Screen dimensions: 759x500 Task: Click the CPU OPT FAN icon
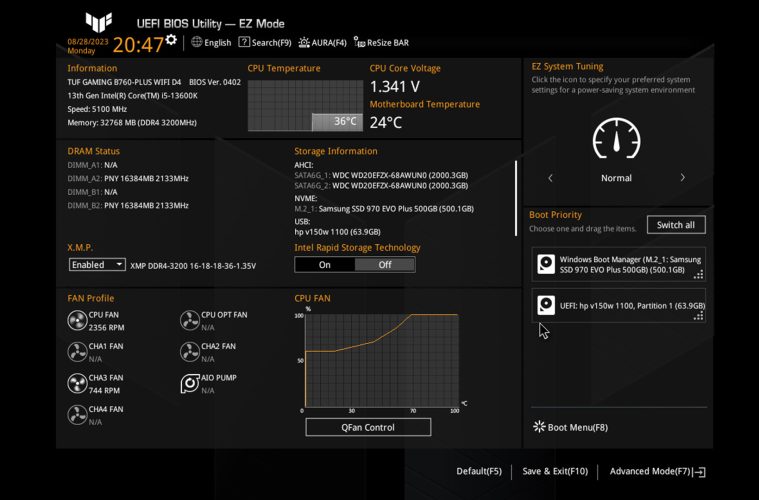(190, 320)
